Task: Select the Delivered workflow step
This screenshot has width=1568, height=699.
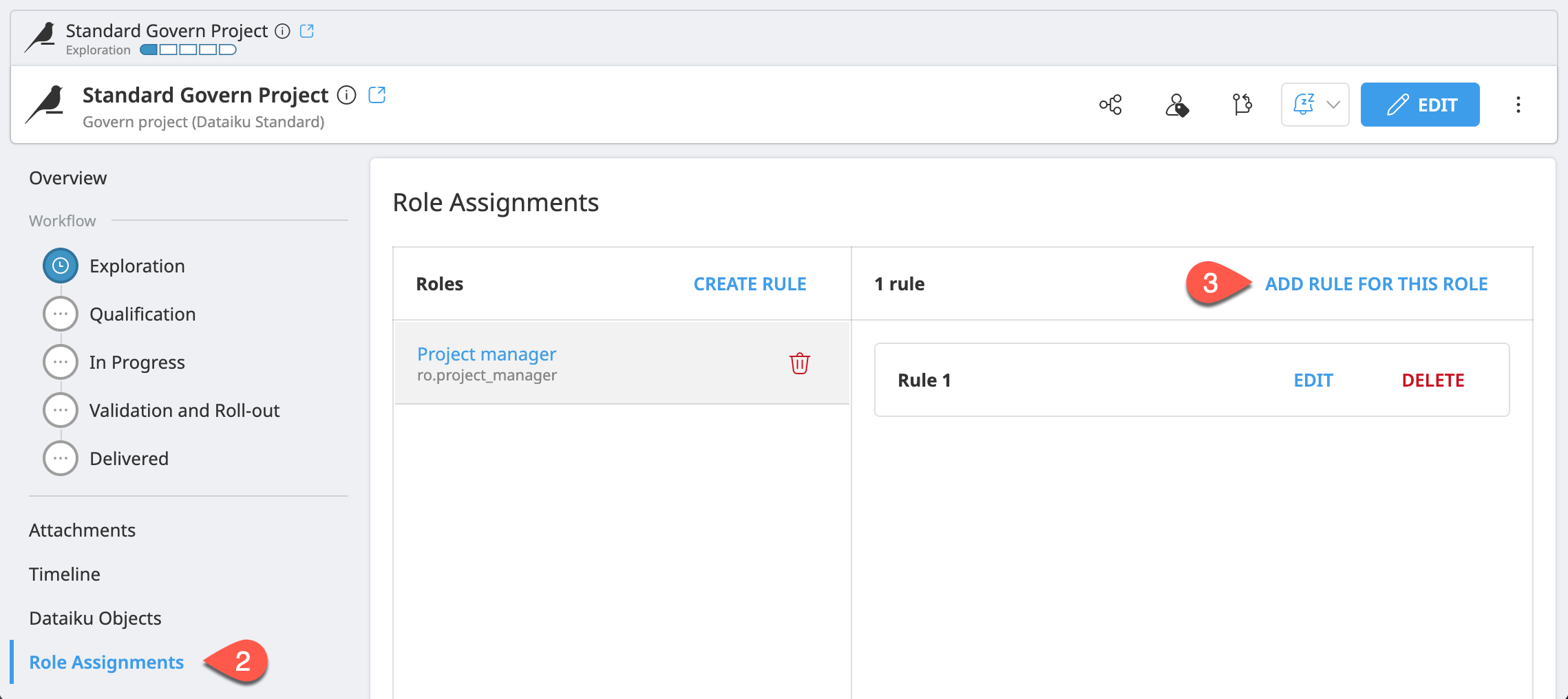Action: click(x=129, y=459)
